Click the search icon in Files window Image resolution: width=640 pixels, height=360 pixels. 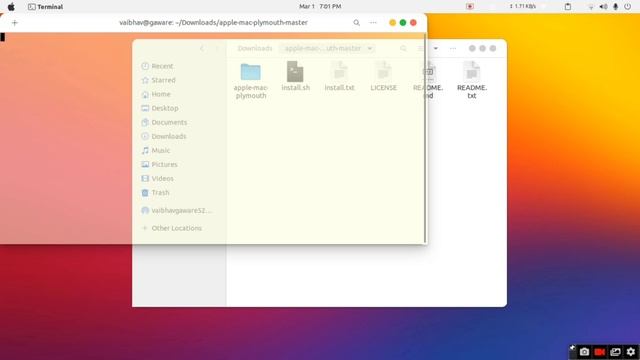(403, 49)
